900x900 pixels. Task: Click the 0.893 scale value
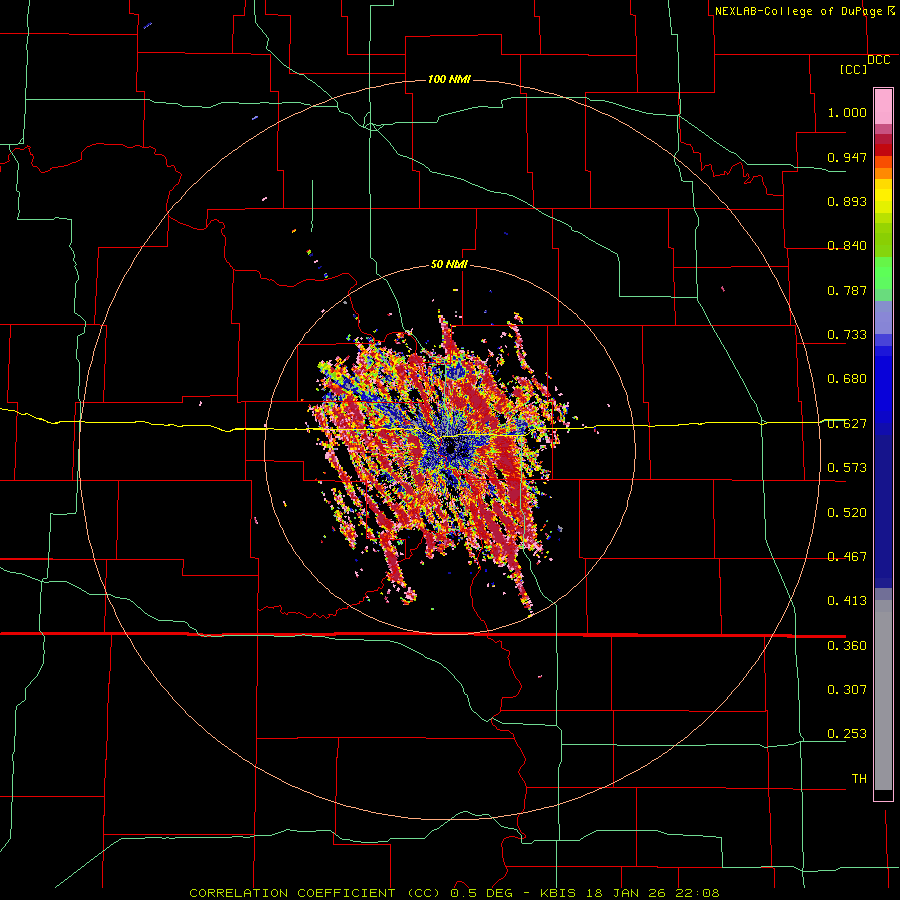click(847, 201)
